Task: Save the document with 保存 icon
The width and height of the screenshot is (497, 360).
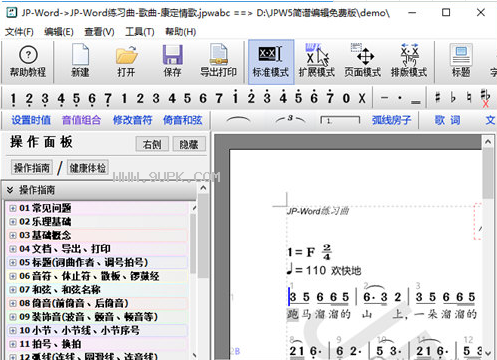Action: click(172, 61)
